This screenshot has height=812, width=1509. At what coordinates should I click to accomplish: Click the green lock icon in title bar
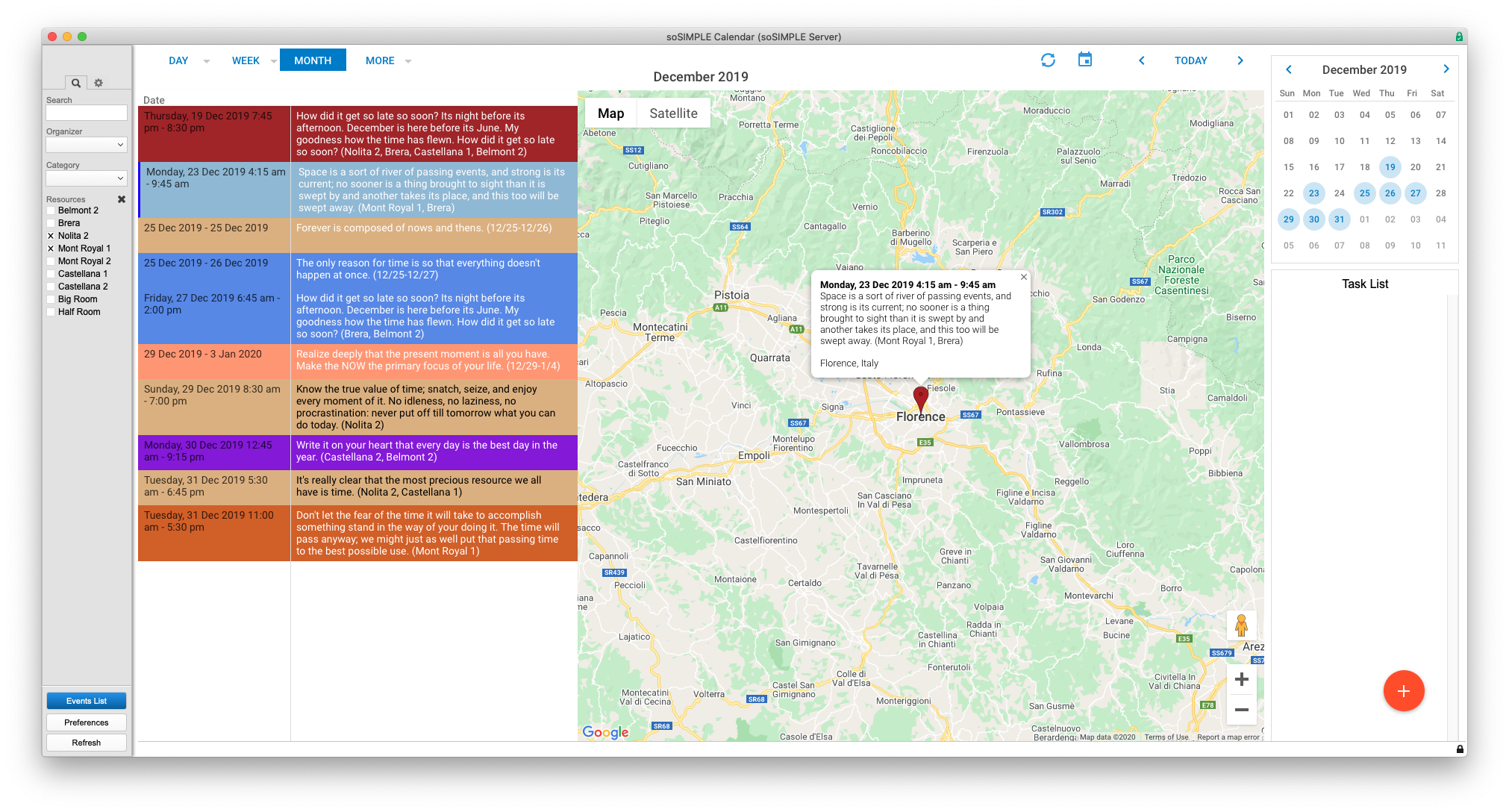pyautogui.click(x=1459, y=37)
